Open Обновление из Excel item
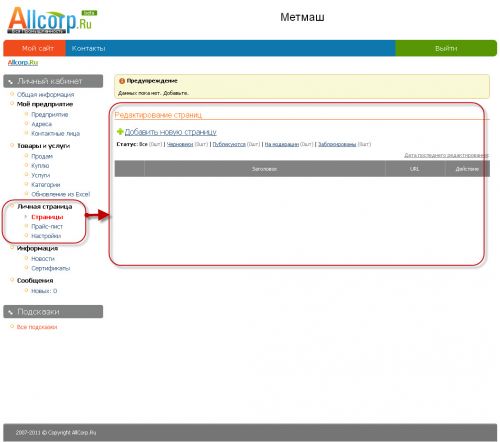 click(x=61, y=194)
